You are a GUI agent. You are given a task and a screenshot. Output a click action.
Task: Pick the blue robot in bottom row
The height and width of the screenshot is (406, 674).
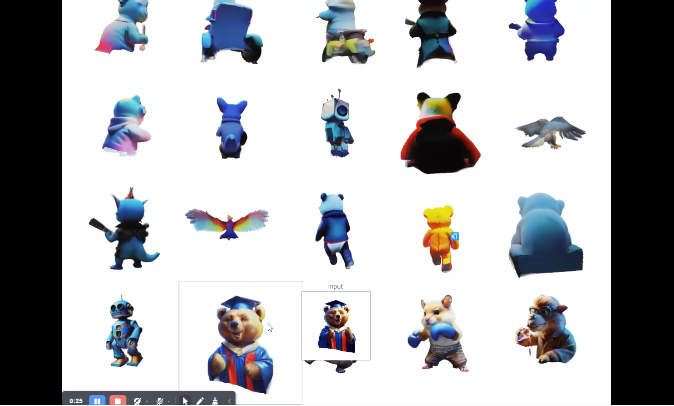point(124,330)
